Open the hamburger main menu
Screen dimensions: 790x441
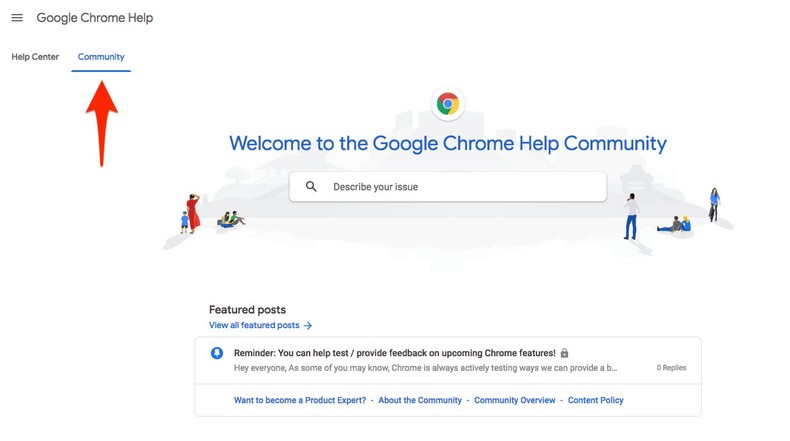(x=17, y=18)
